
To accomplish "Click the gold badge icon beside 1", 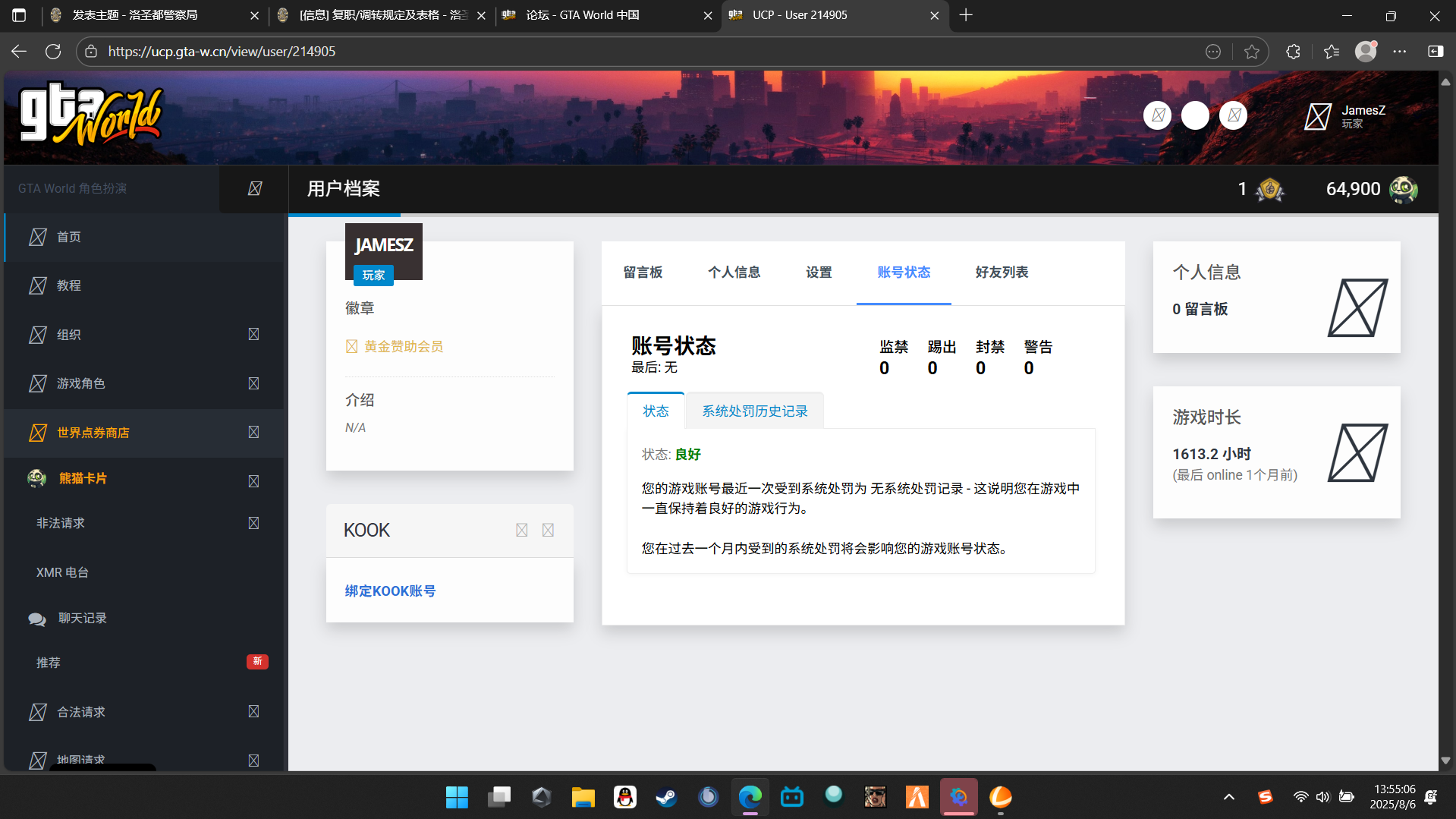I will (x=1269, y=189).
